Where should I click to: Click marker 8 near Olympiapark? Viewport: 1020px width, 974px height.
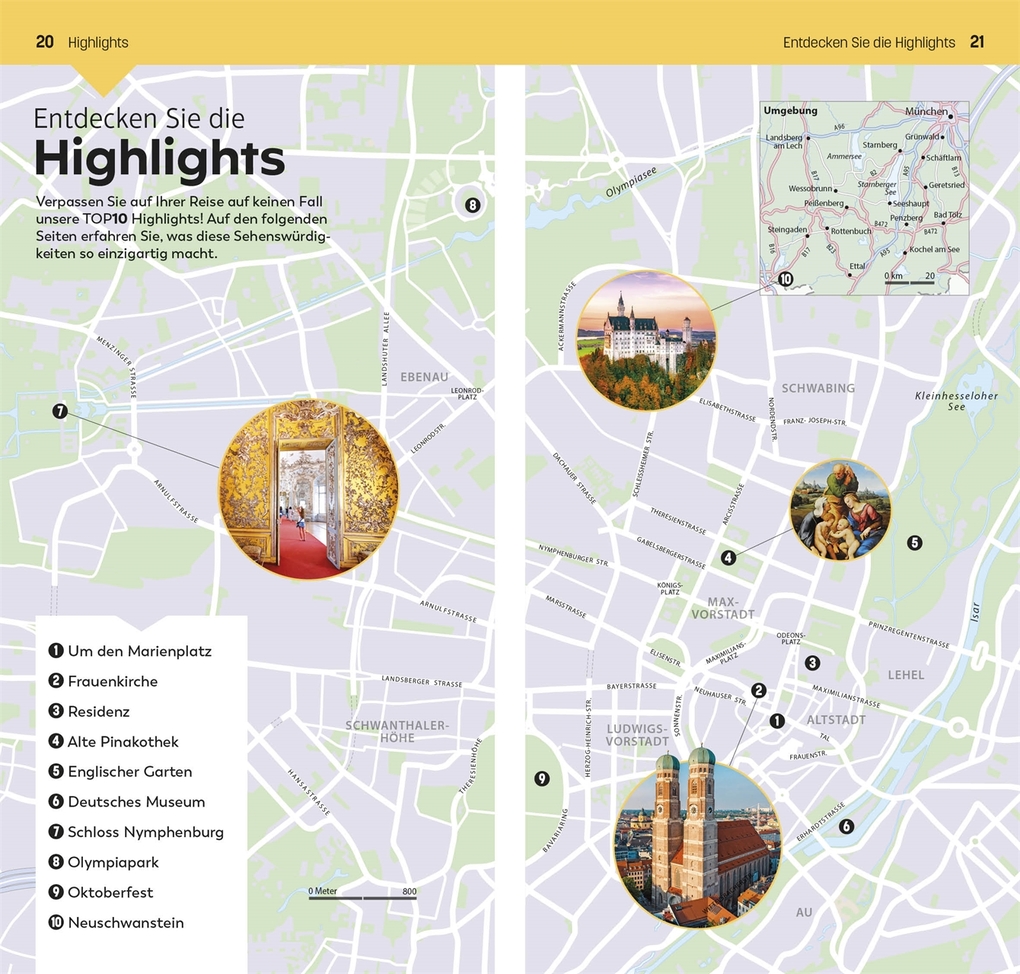pyautogui.click(x=472, y=205)
